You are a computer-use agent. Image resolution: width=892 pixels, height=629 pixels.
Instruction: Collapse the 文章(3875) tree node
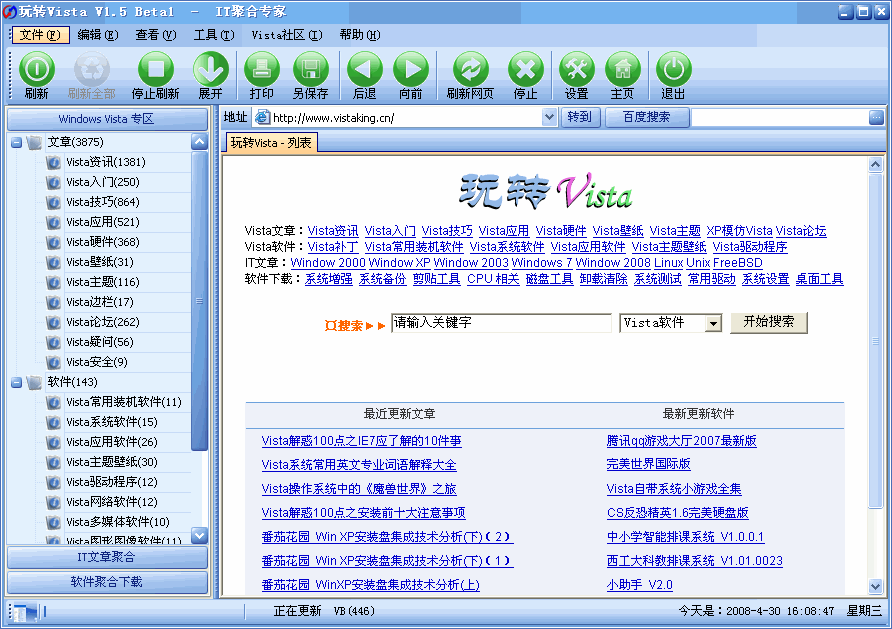pyautogui.click(x=16, y=142)
